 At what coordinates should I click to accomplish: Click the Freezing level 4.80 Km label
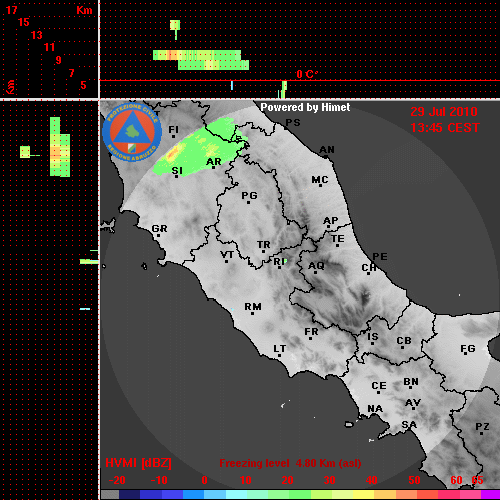[x=290, y=463]
